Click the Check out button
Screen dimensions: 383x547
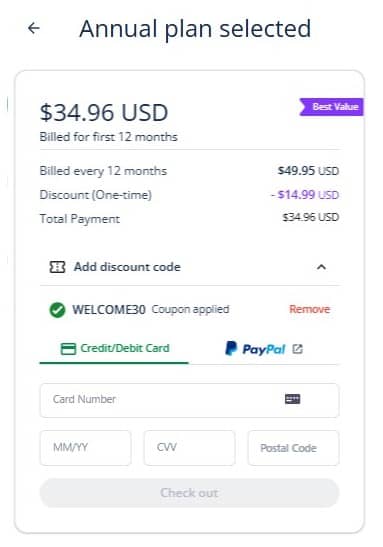click(189, 493)
